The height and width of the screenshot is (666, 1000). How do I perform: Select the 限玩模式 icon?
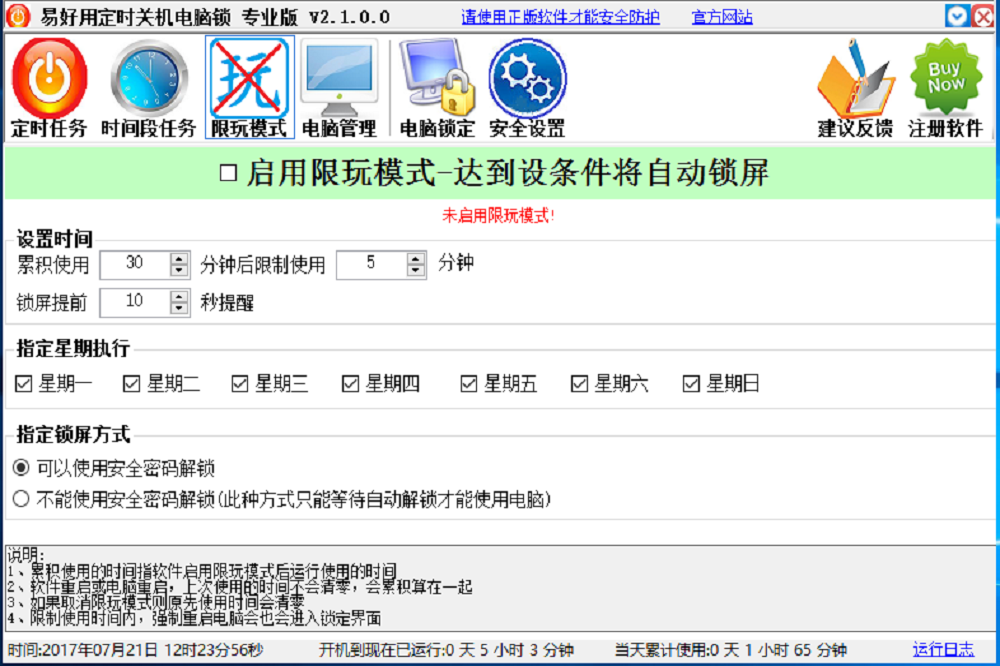click(249, 87)
